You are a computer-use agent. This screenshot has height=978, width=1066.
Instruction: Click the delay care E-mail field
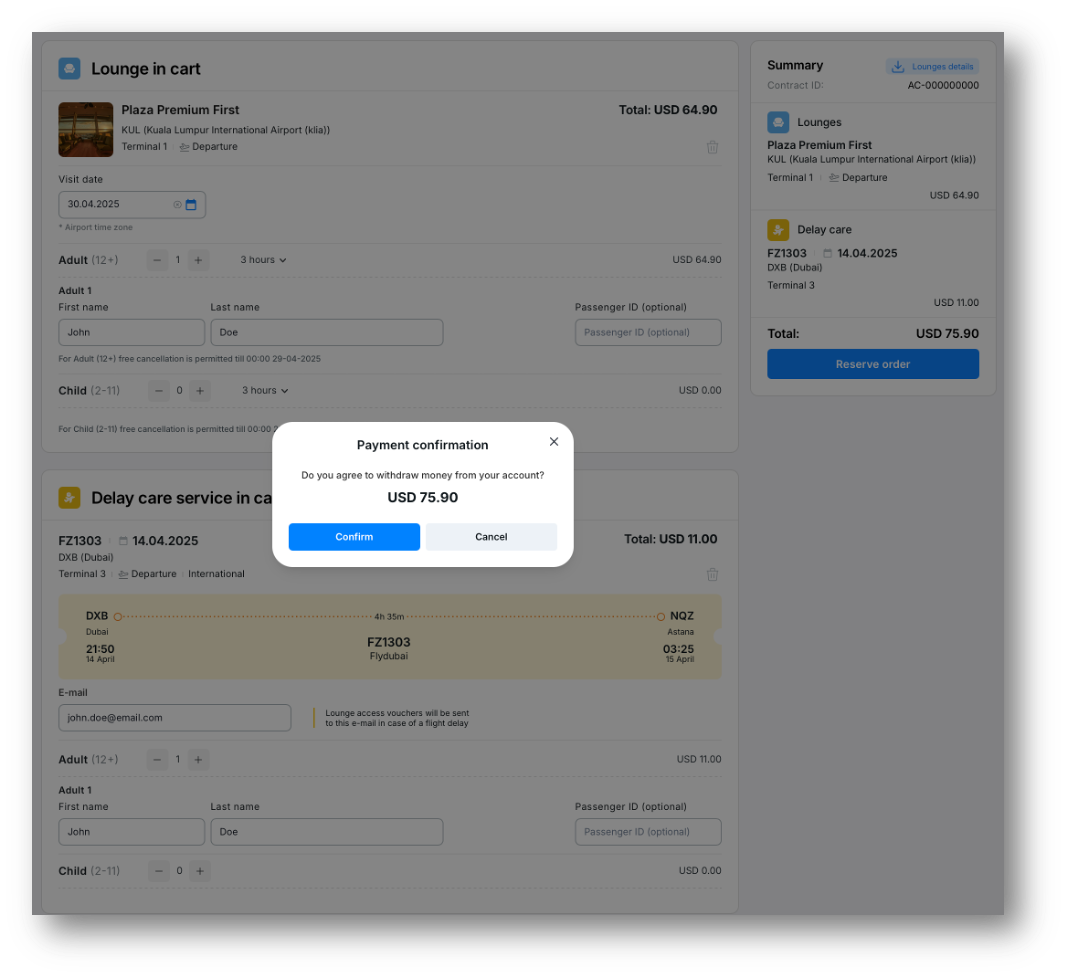click(175, 718)
